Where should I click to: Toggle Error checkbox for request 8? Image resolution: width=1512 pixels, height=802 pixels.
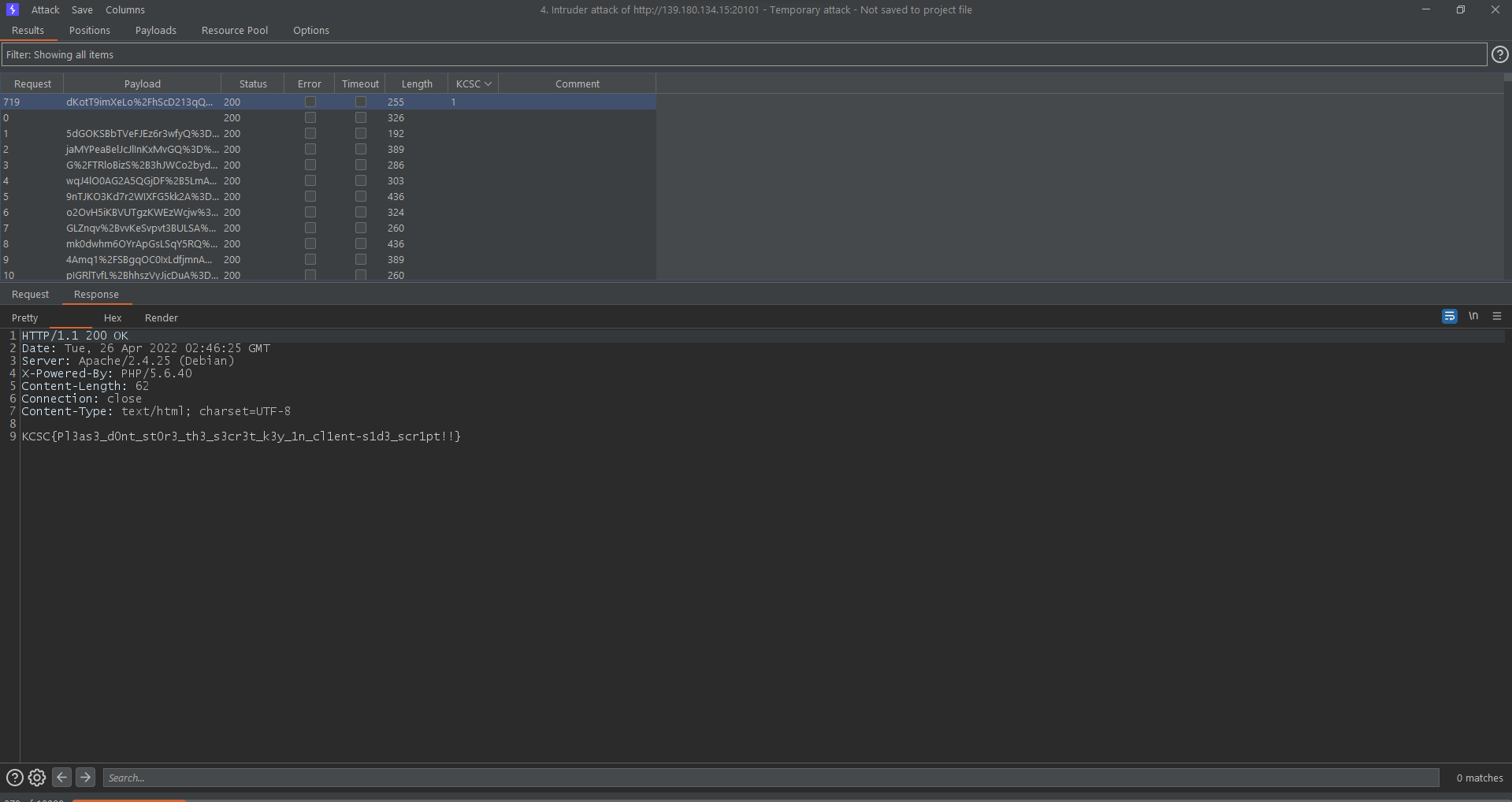tap(310, 243)
